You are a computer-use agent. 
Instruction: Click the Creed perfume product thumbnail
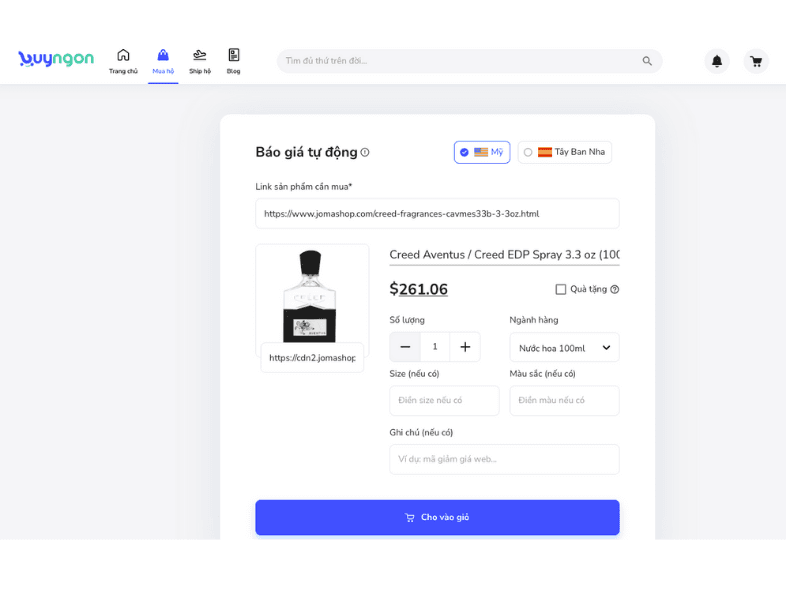coord(312,296)
